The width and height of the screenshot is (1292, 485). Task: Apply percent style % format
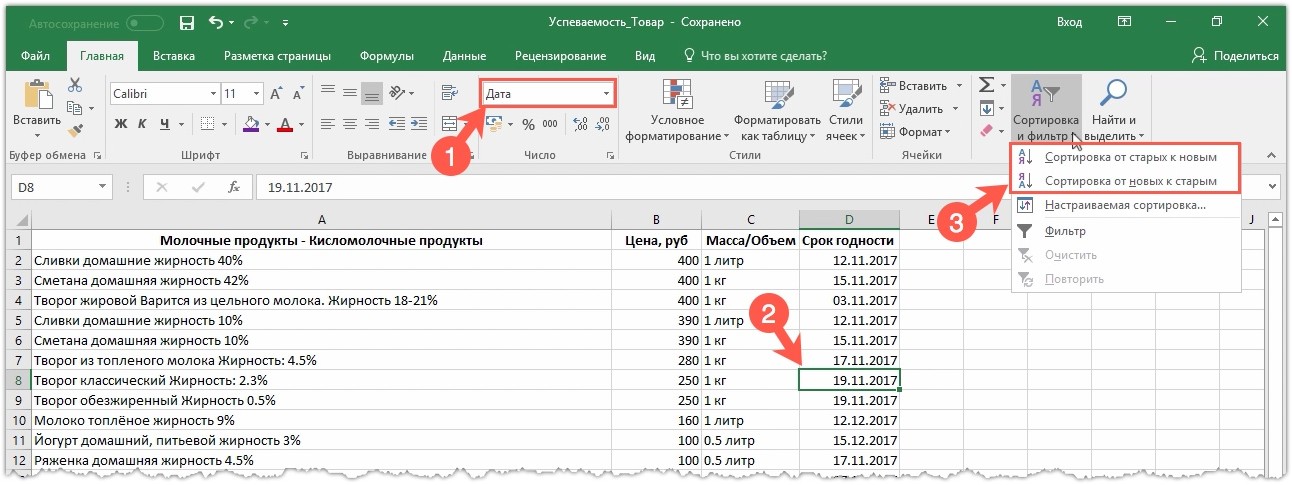point(527,124)
